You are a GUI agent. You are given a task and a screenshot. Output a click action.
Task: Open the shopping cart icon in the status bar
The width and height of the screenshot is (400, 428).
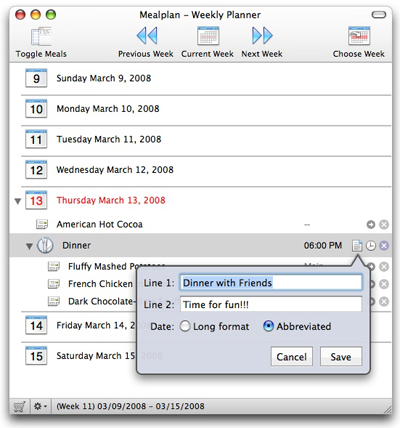coord(20,407)
